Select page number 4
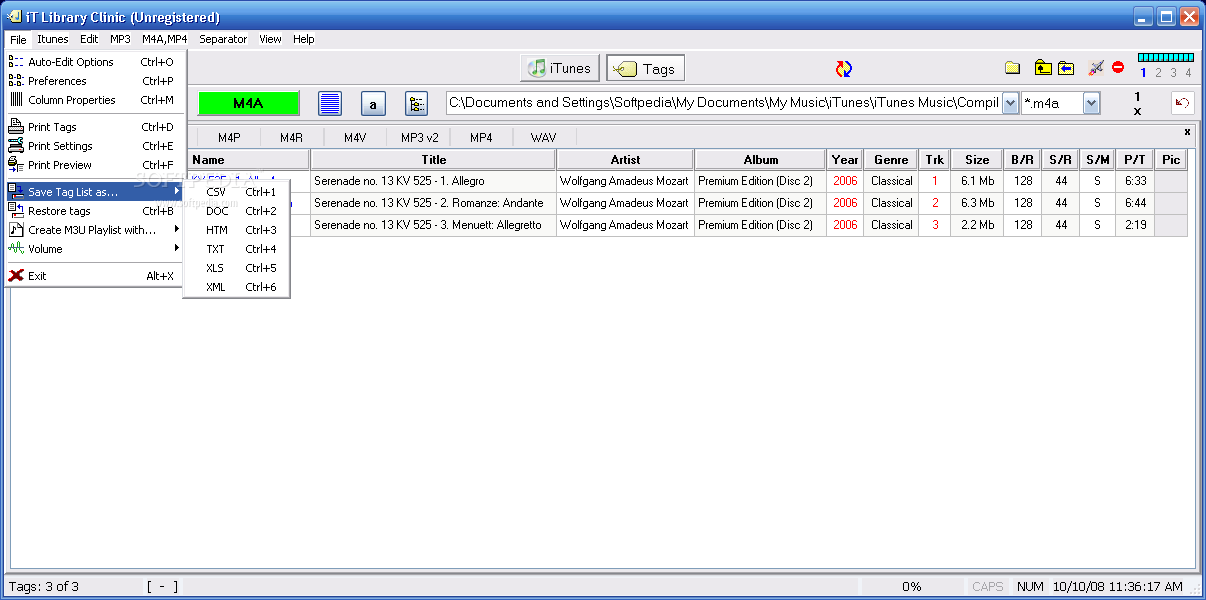 click(x=1188, y=73)
